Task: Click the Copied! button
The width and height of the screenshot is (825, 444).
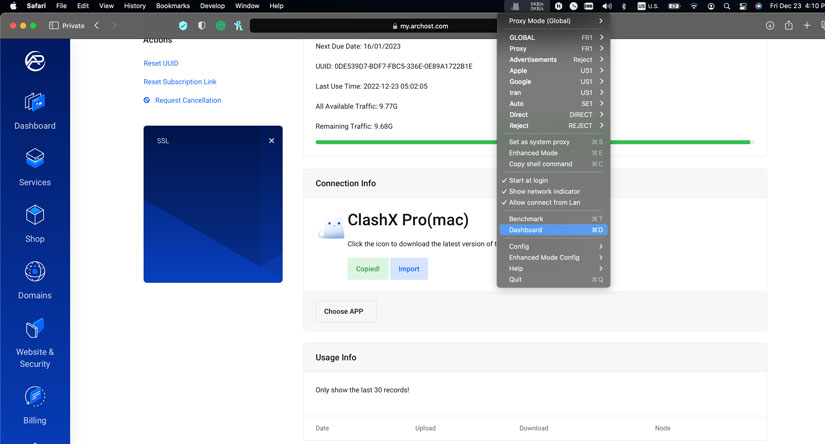Action: (368, 269)
